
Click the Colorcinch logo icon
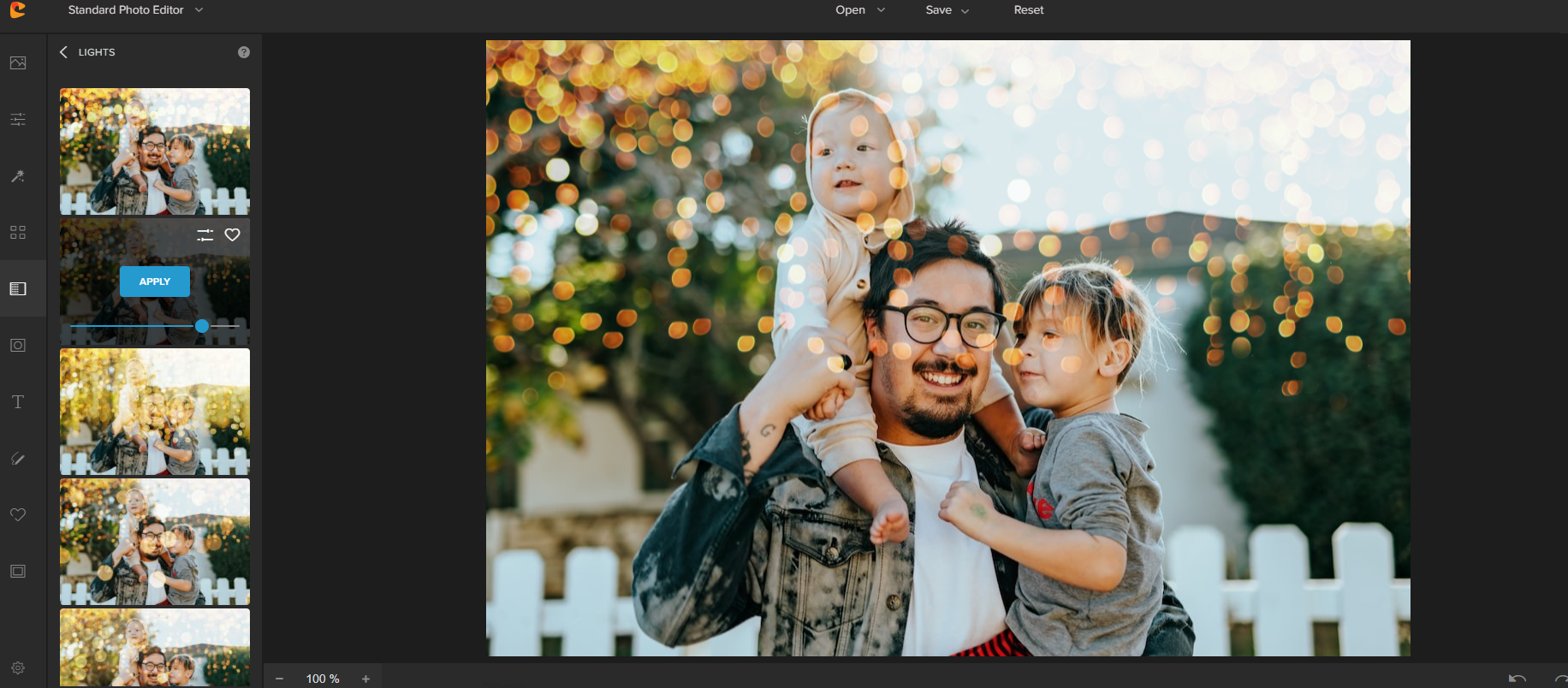[x=17, y=9]
